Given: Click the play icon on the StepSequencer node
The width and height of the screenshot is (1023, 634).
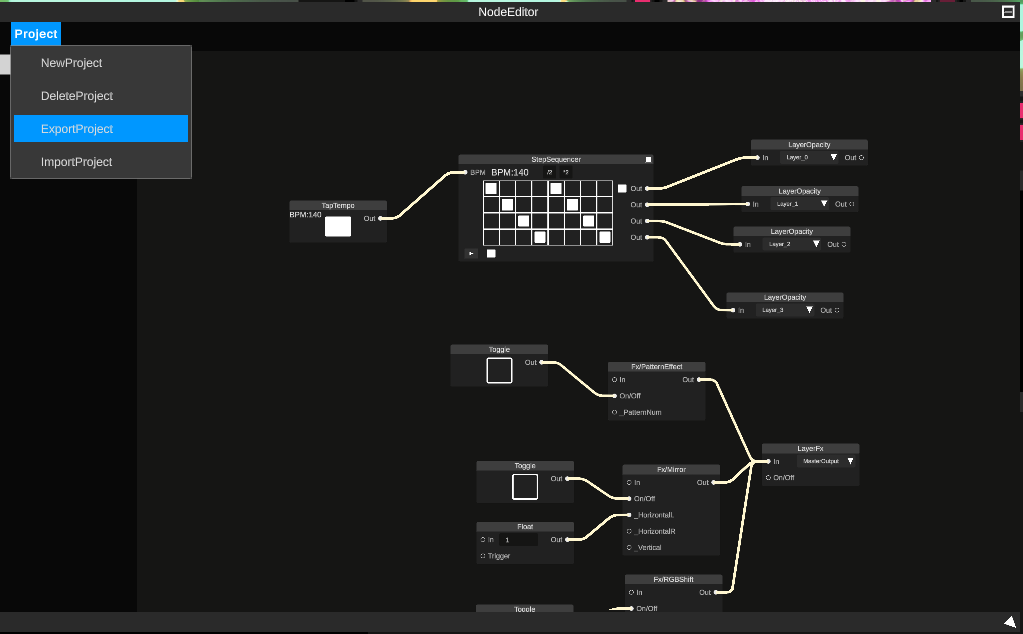Looking at the screenshot, I should (471, 253).
